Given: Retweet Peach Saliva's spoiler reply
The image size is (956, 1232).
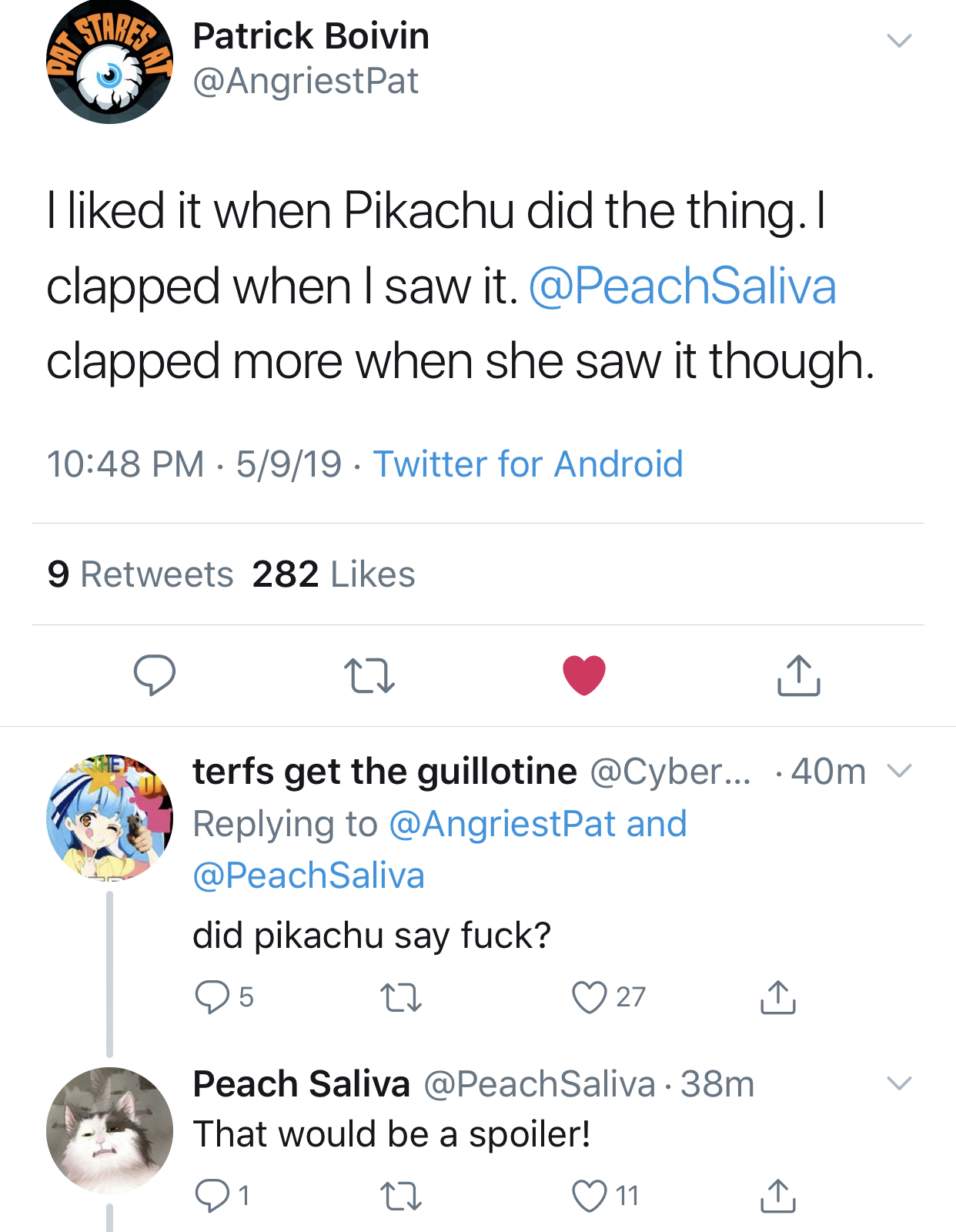Looking at the screenshot, I should point(401,1196).
